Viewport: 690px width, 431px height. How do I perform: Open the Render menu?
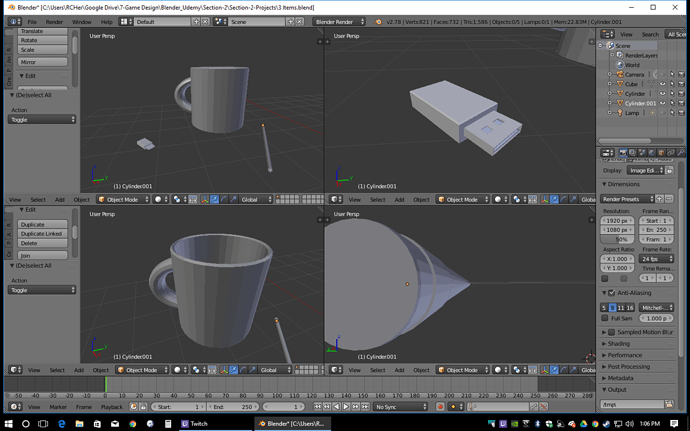(54, 22)
